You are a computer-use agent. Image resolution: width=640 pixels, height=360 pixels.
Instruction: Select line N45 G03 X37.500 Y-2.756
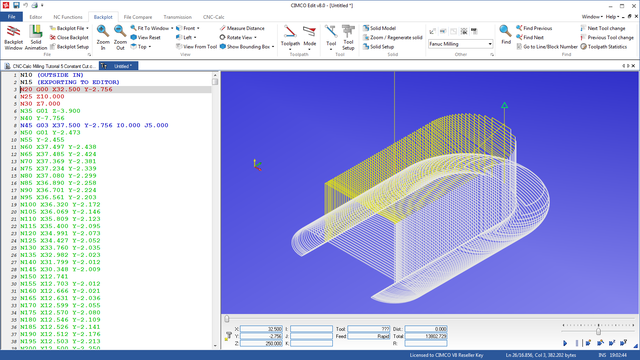coord(94,125)
